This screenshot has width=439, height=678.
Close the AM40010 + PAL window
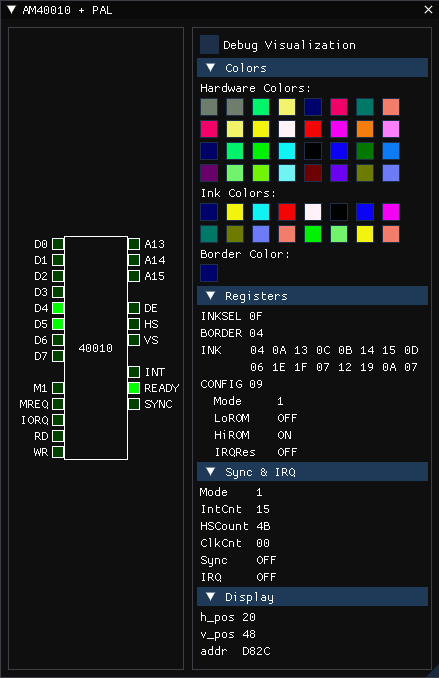(428, 10)
